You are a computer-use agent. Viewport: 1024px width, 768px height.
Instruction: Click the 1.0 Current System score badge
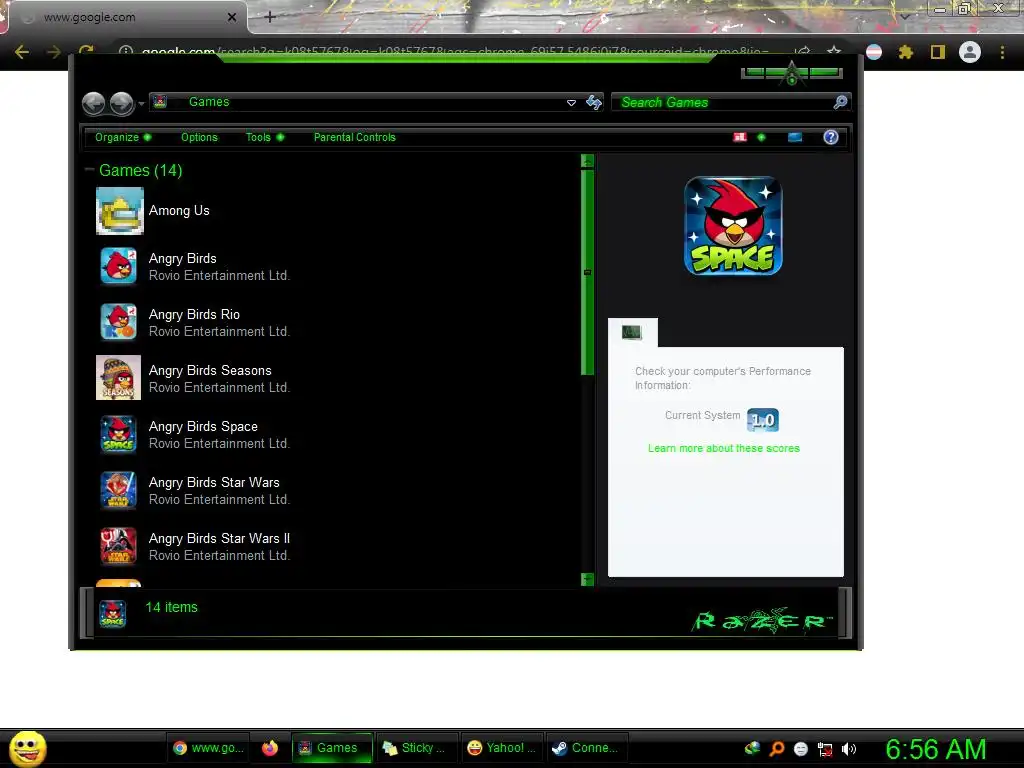pyautogui.click(x=763, y=420)
